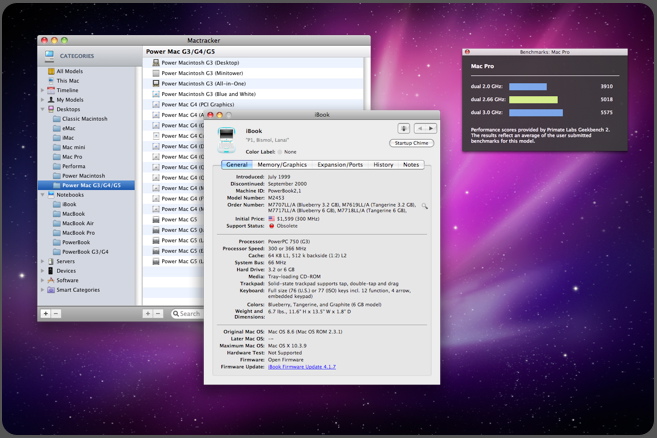657x438 pixels.
Task: Collapse the Notebooks disclosure triangle
Action: click(x=42, y=195)
